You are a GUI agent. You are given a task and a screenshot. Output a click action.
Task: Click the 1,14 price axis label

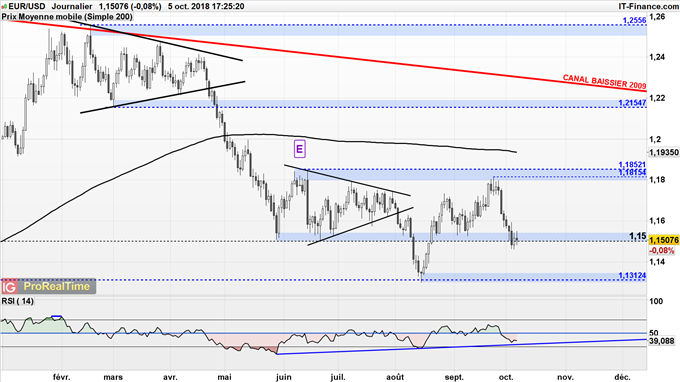pos(657,262)
